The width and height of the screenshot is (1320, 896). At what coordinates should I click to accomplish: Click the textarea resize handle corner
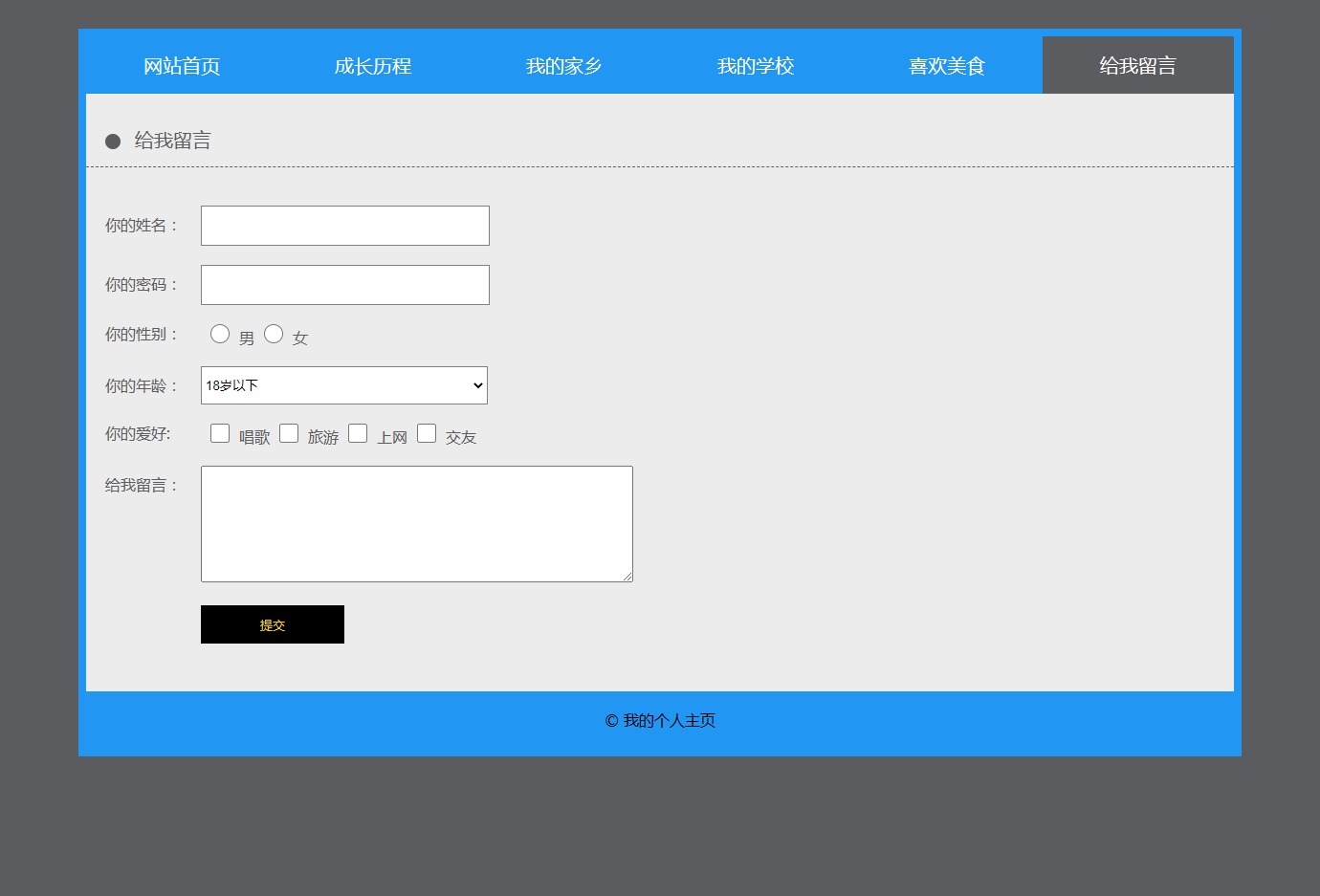(x=627, y=577)
